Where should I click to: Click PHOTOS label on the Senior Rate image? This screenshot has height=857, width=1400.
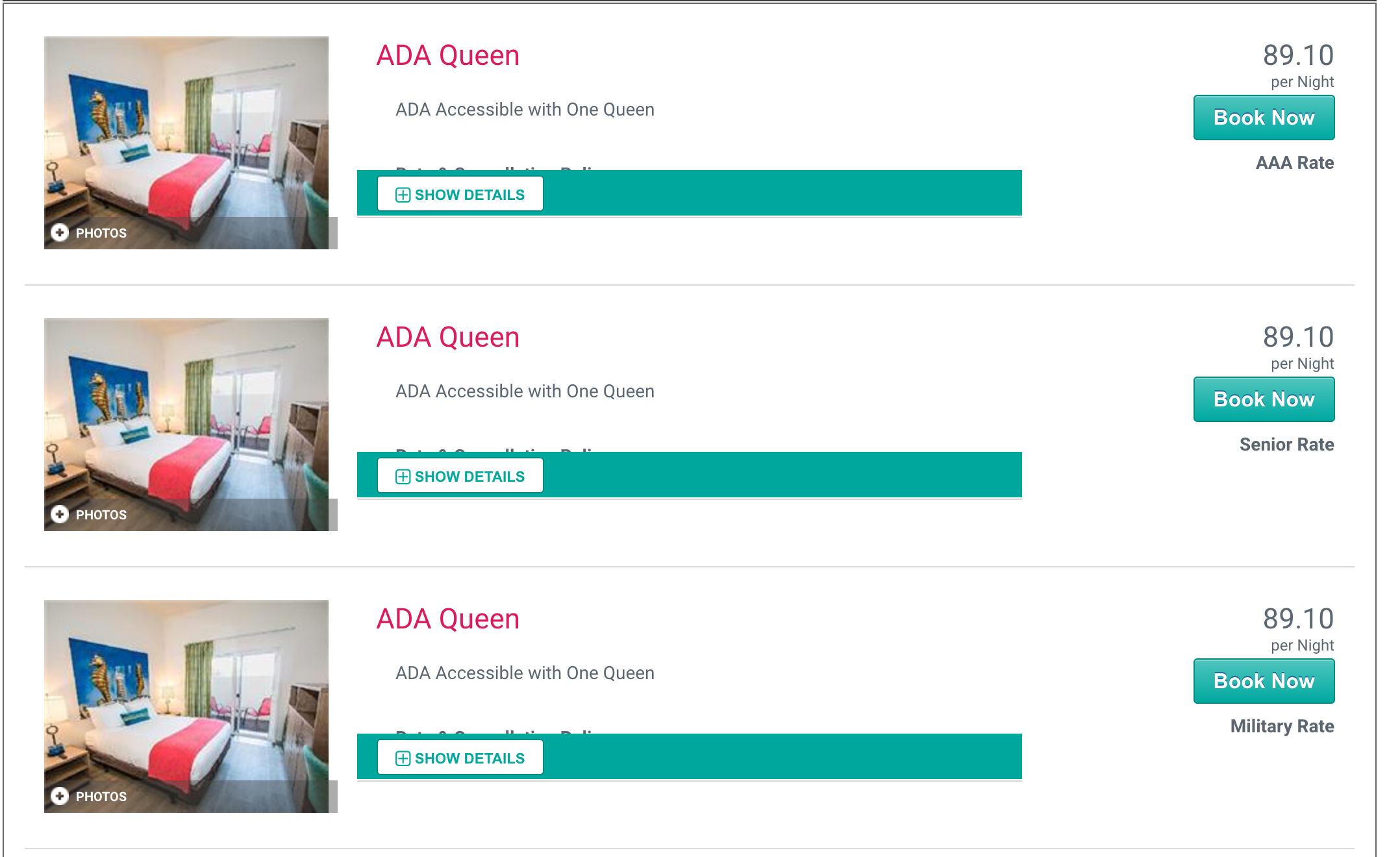click(x=101, y=515)
